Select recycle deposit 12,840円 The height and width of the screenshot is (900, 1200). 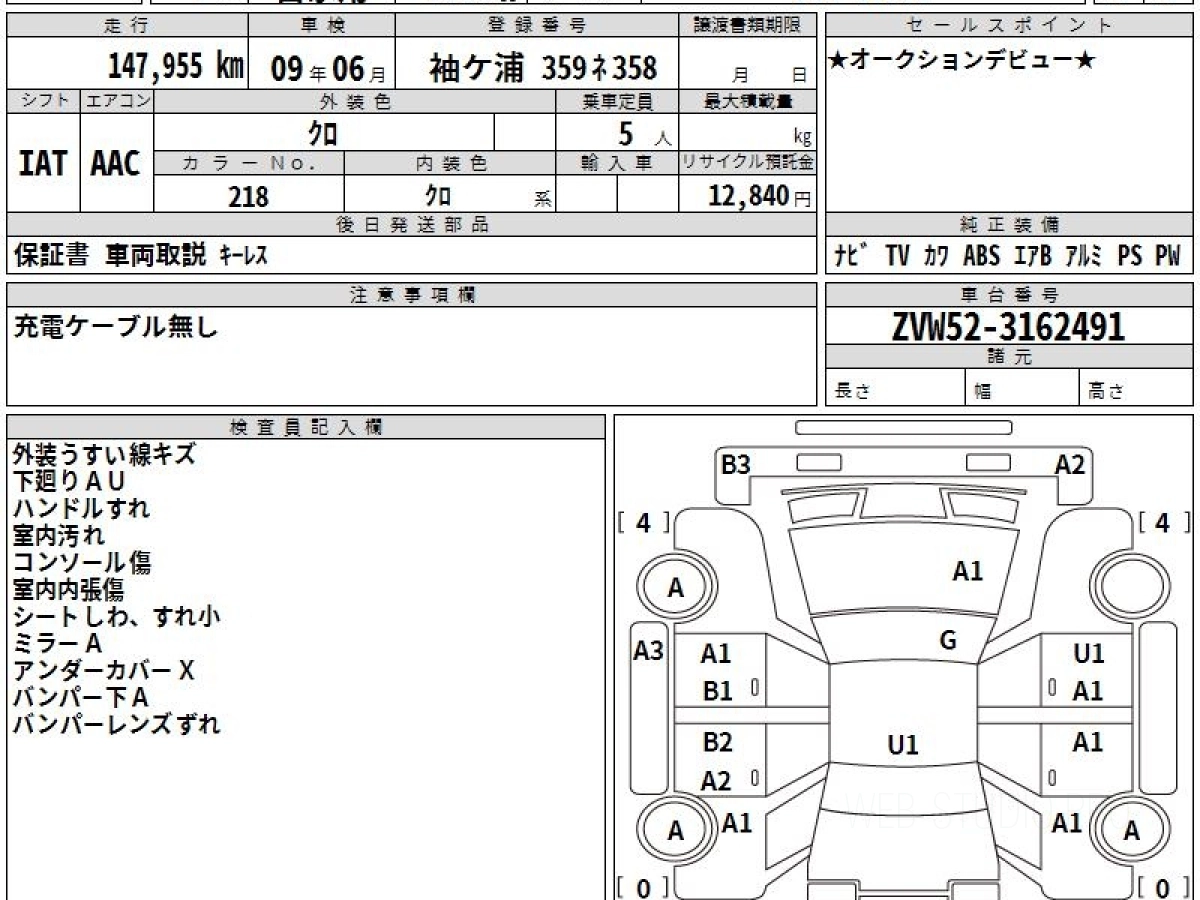[x=760, y=197]
